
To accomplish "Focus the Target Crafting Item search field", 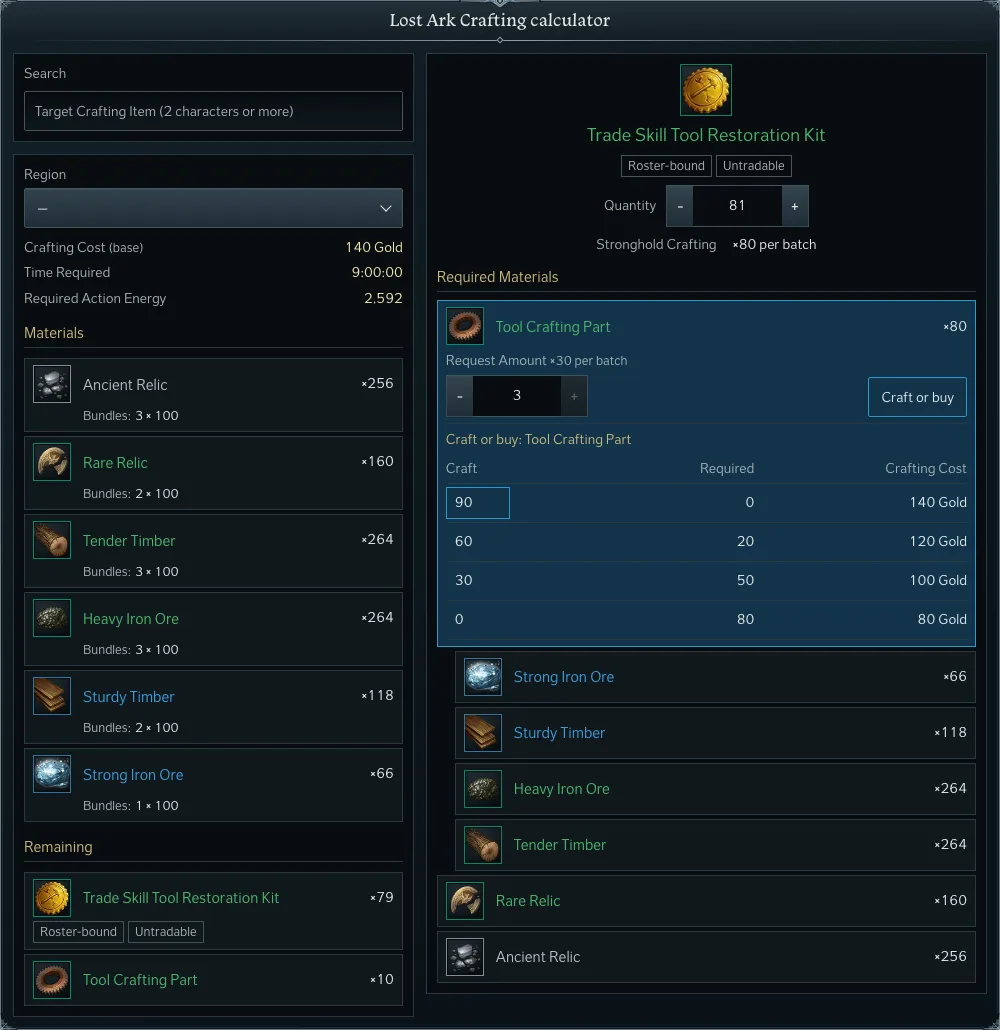I will [214, 111].
